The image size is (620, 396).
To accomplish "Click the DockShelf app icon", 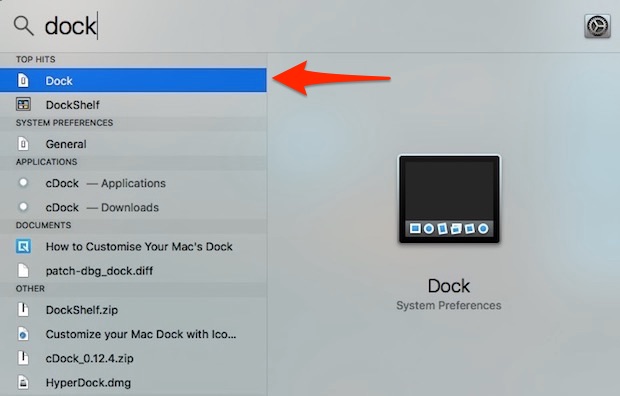I will tap(23, 104).
